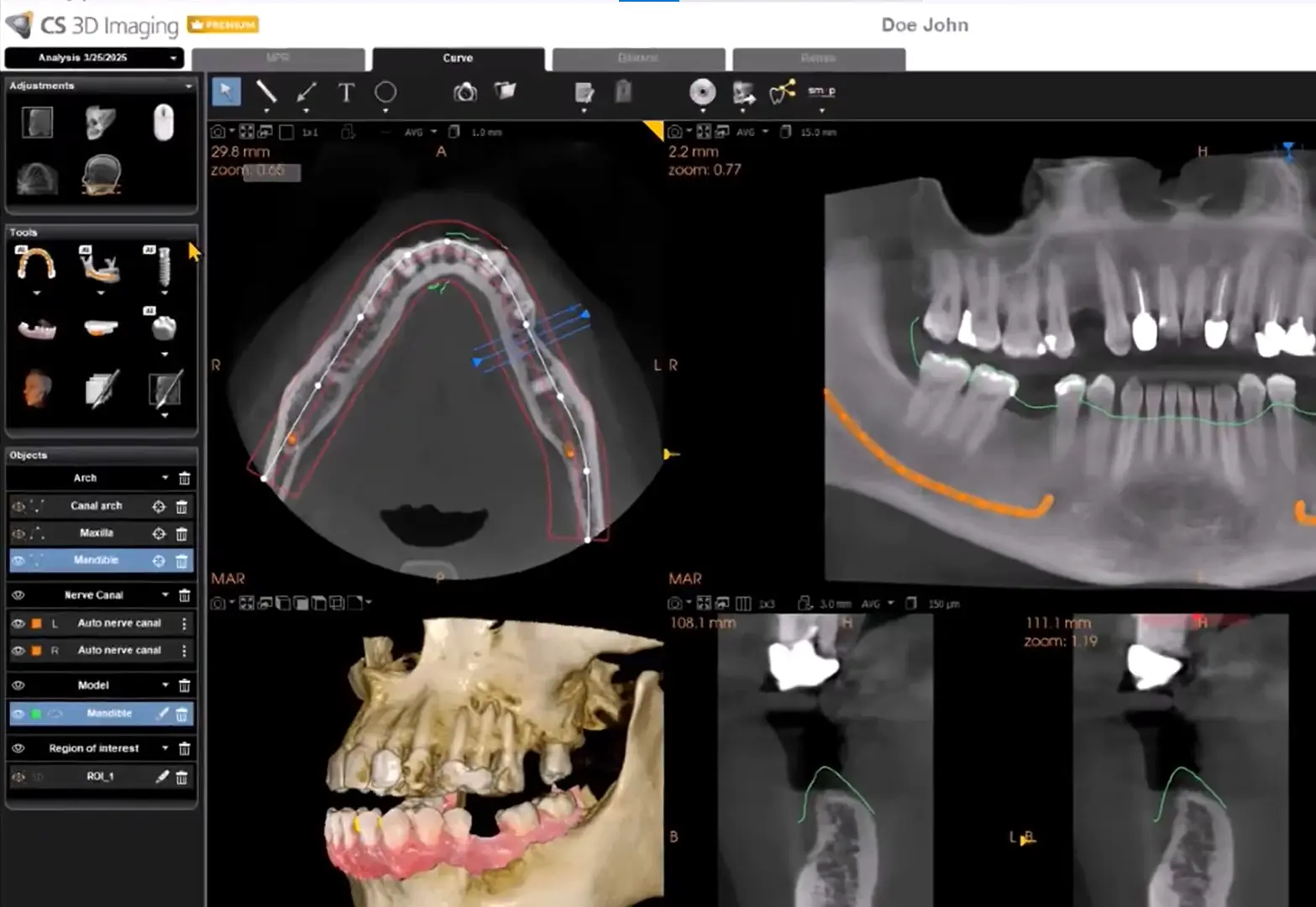Viewport: 1316px width, 907px height.
Task: Click the Mandible entry under Arch objects
Action: [x=97, y=560]
